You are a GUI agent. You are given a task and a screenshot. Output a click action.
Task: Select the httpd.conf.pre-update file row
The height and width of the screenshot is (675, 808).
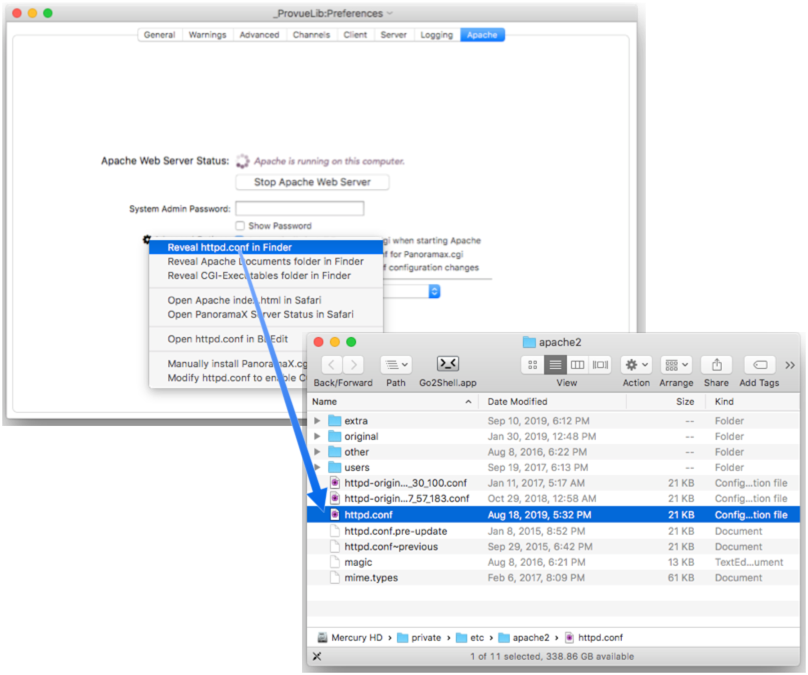tap(553, 531)
